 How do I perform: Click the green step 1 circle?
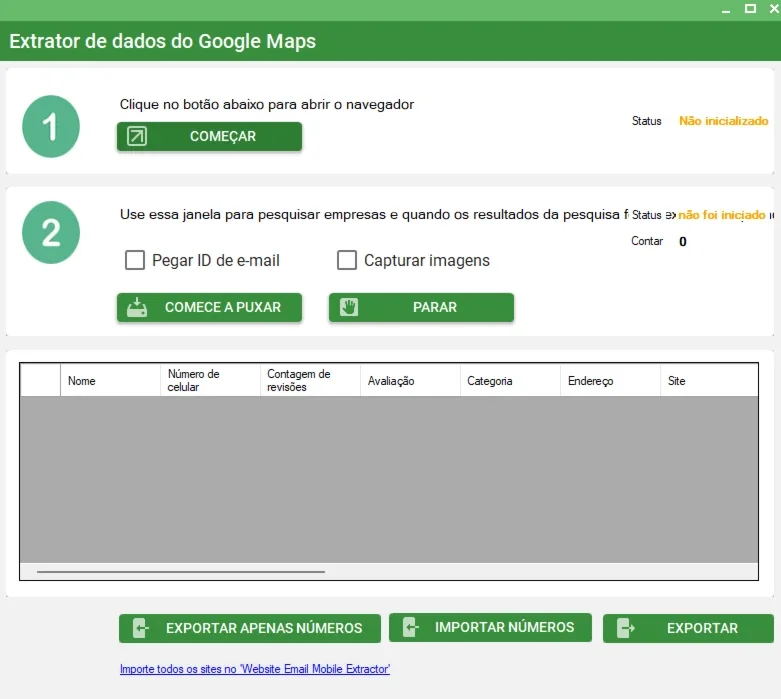[x=51, y=127]
